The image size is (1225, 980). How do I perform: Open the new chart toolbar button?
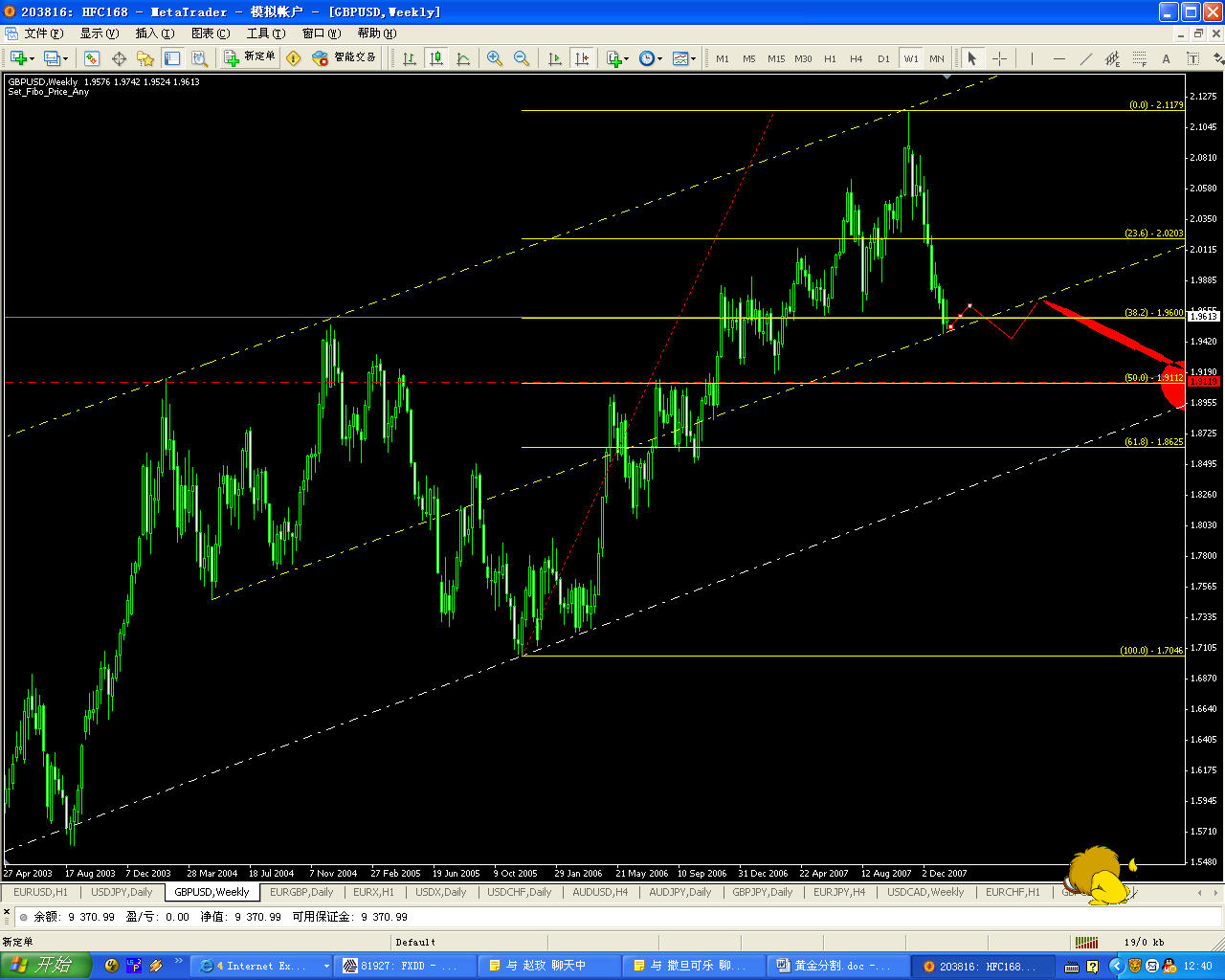click(21, 58)
